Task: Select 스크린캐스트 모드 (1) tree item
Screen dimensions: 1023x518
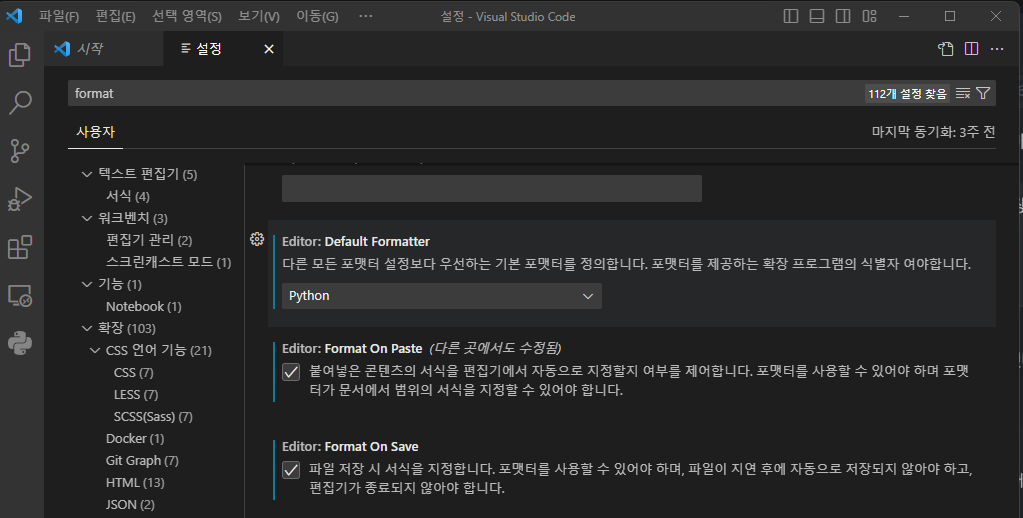Action: tap(168, 262)
